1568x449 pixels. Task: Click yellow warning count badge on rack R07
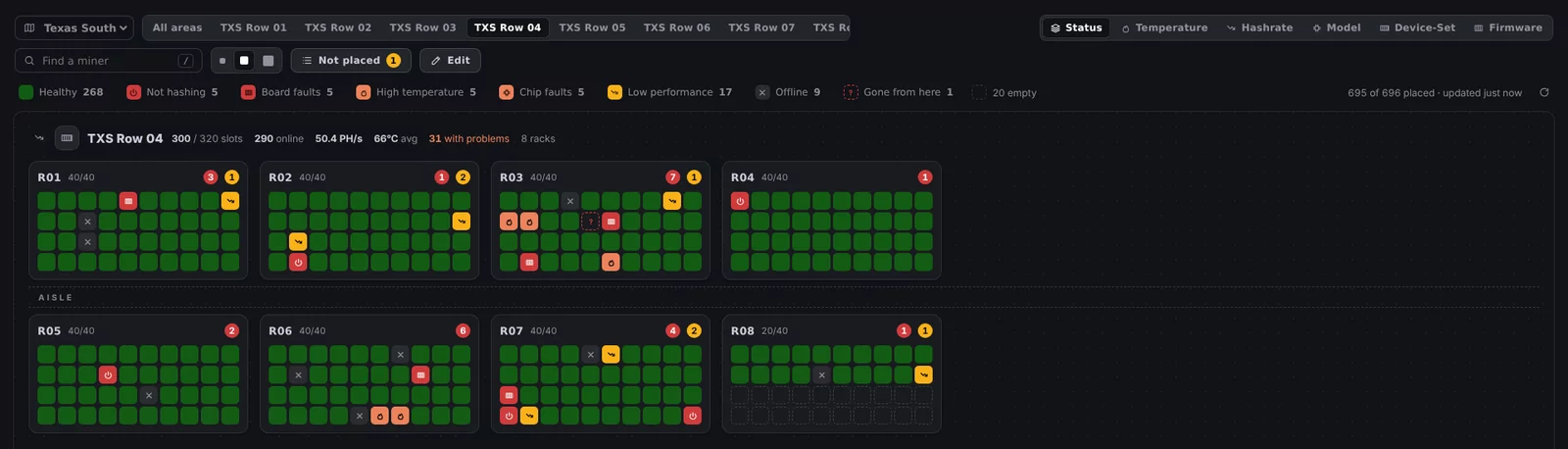pos(694,330)
